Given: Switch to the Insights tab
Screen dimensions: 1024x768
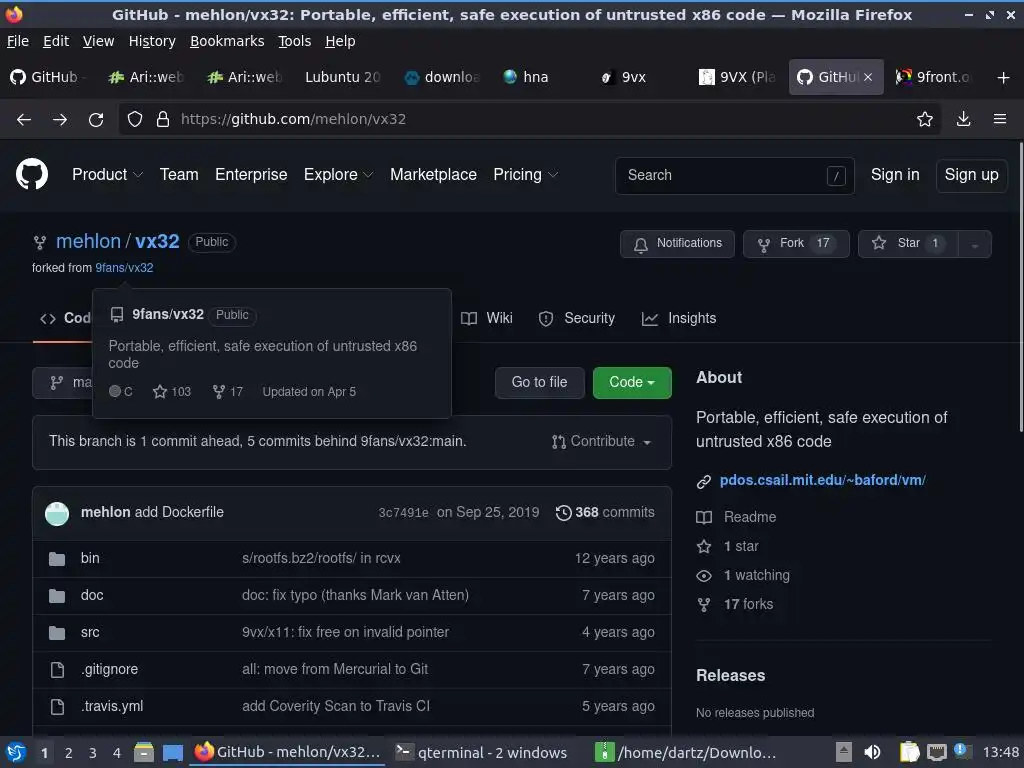Looking at the screenshot, I should [x=679, y=318].
